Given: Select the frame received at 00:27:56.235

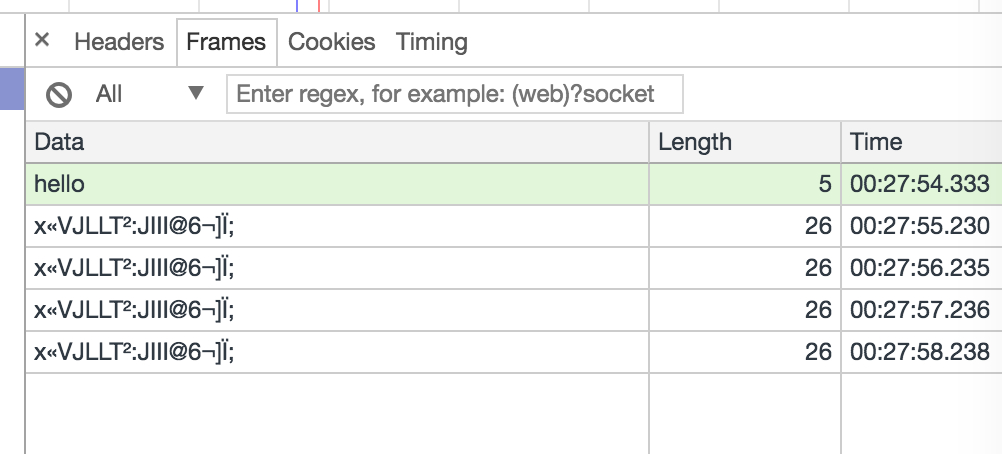Looking at the screenshot, I should (514, 269).
